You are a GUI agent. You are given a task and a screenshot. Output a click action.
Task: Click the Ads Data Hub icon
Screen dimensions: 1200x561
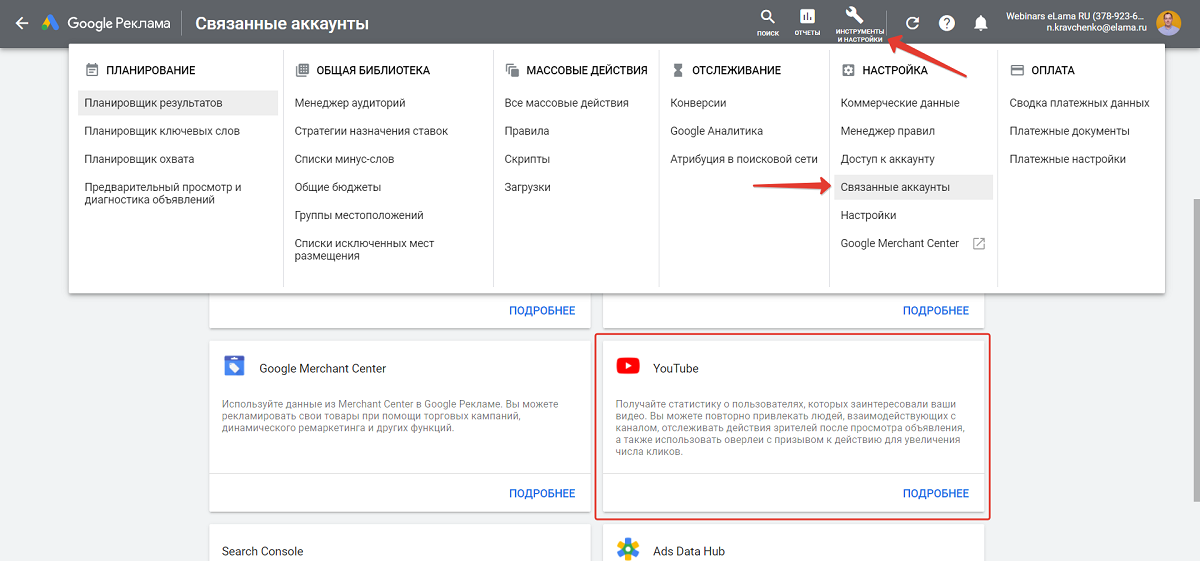(628, 550)
